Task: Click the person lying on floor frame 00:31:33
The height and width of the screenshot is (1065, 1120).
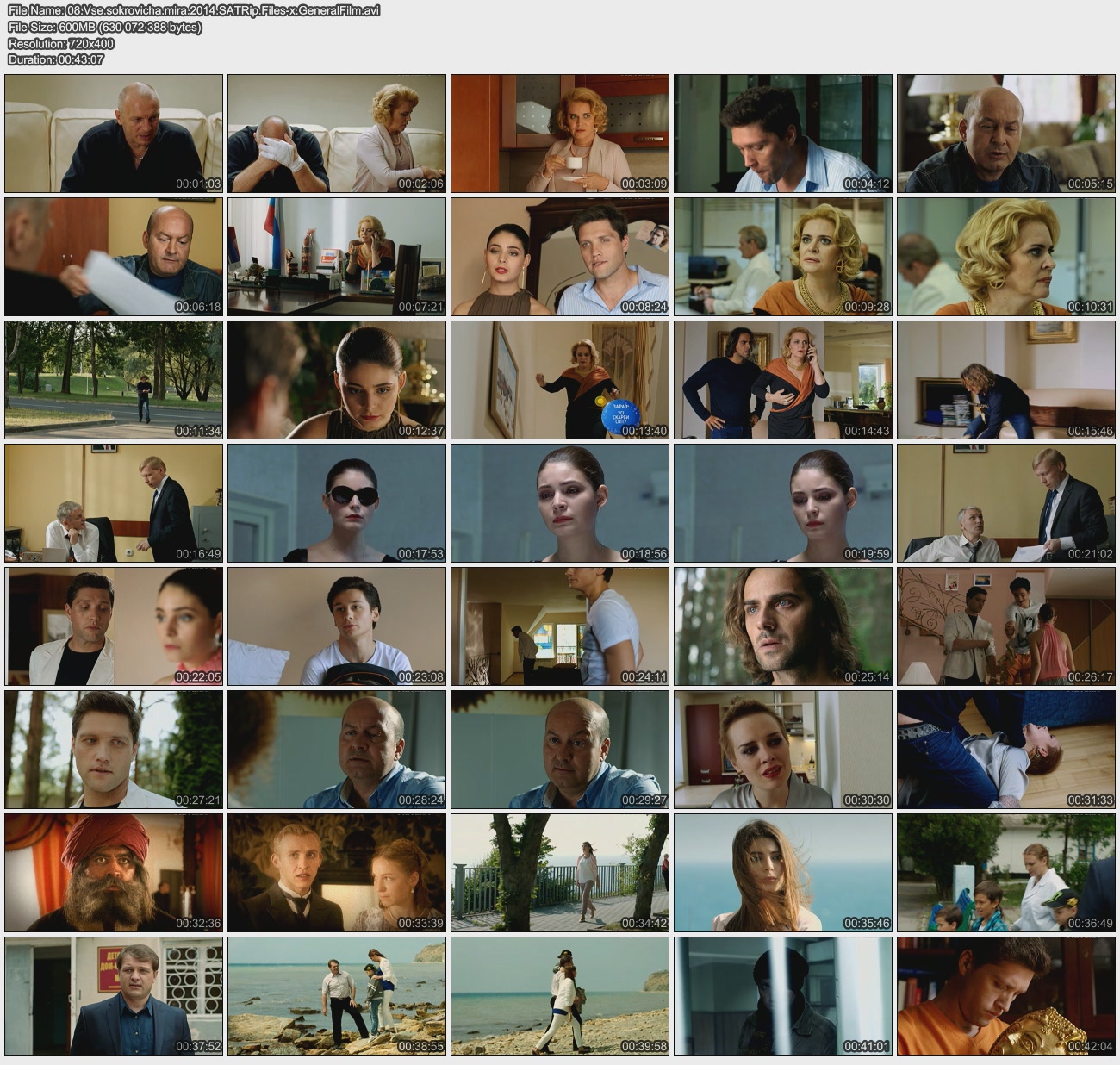Action: click(1006, 750)
